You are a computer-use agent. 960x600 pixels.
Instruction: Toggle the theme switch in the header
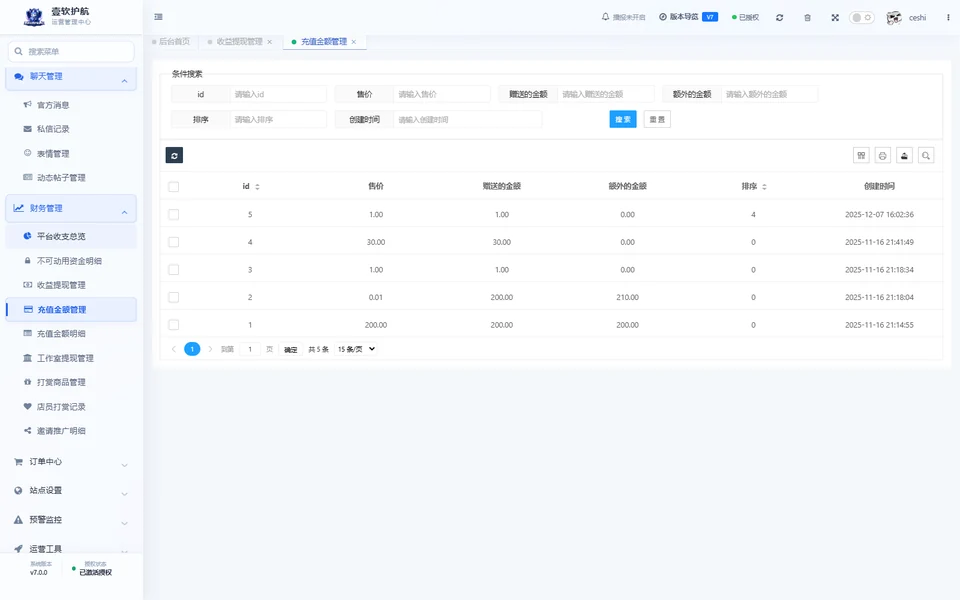[861, 18]
